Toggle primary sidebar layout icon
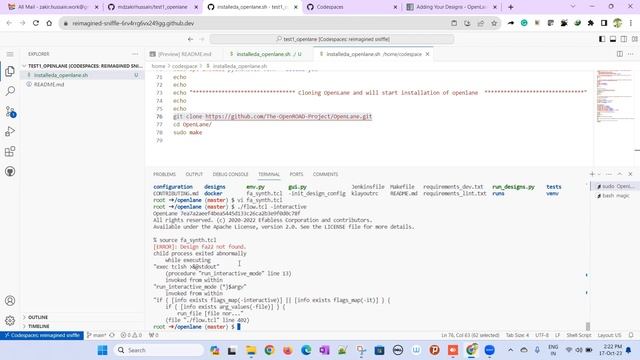The height and width of the screenshot is (360, 640). pos(602,39)
